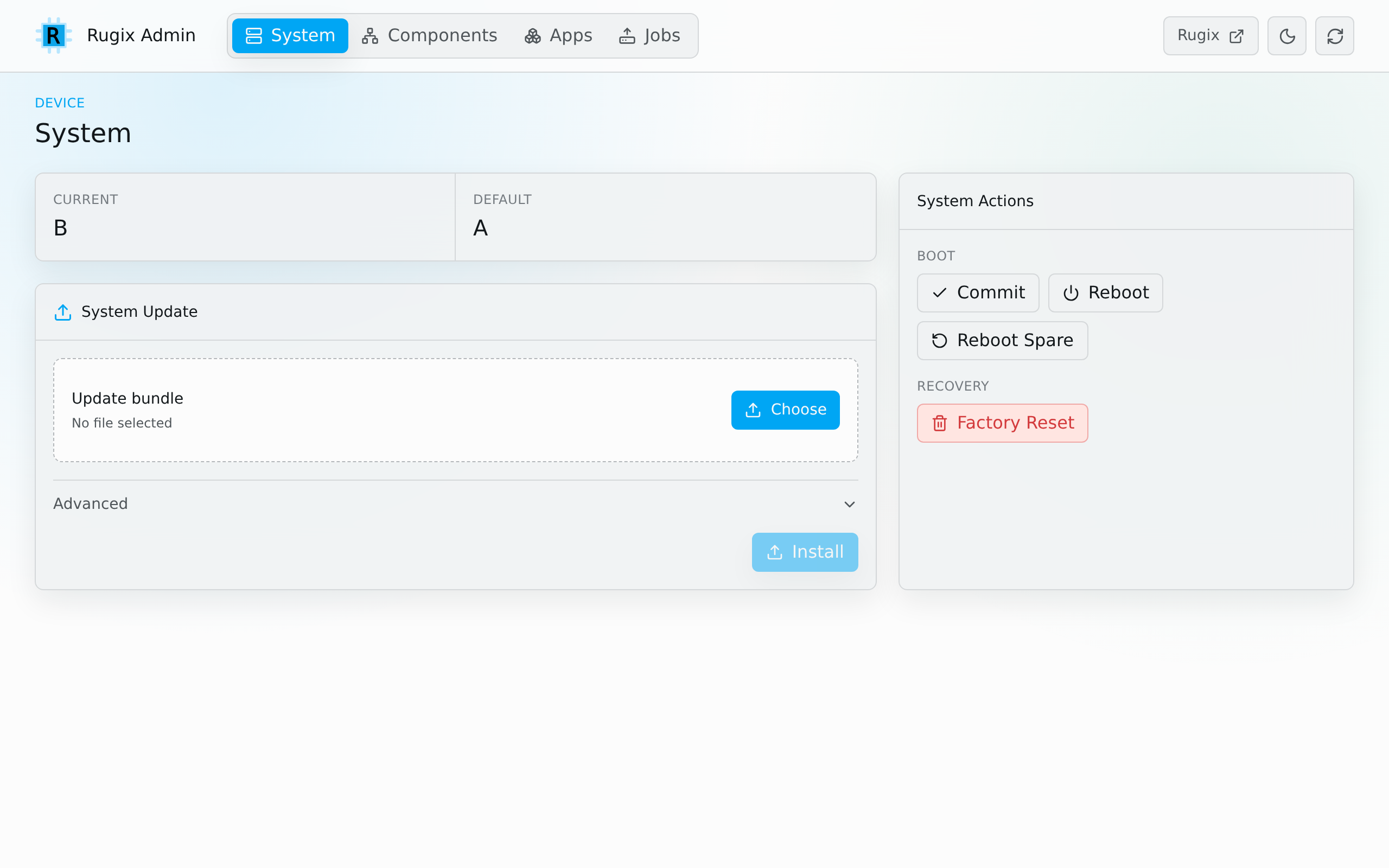Viewport: 1389px width, 868px height.
Task: Go to the Apps tab
Action: coord(558,36)
